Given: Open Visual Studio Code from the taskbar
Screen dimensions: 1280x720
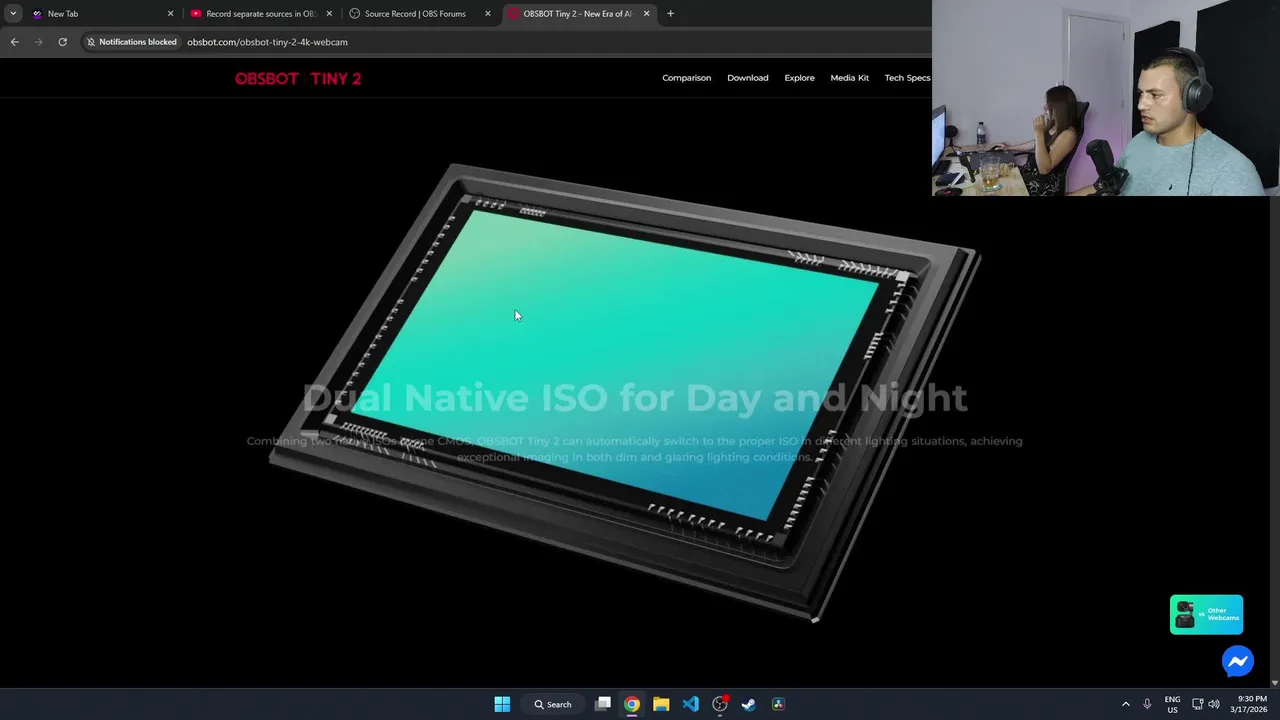Looking at the screenshot, I should (690, 704).
